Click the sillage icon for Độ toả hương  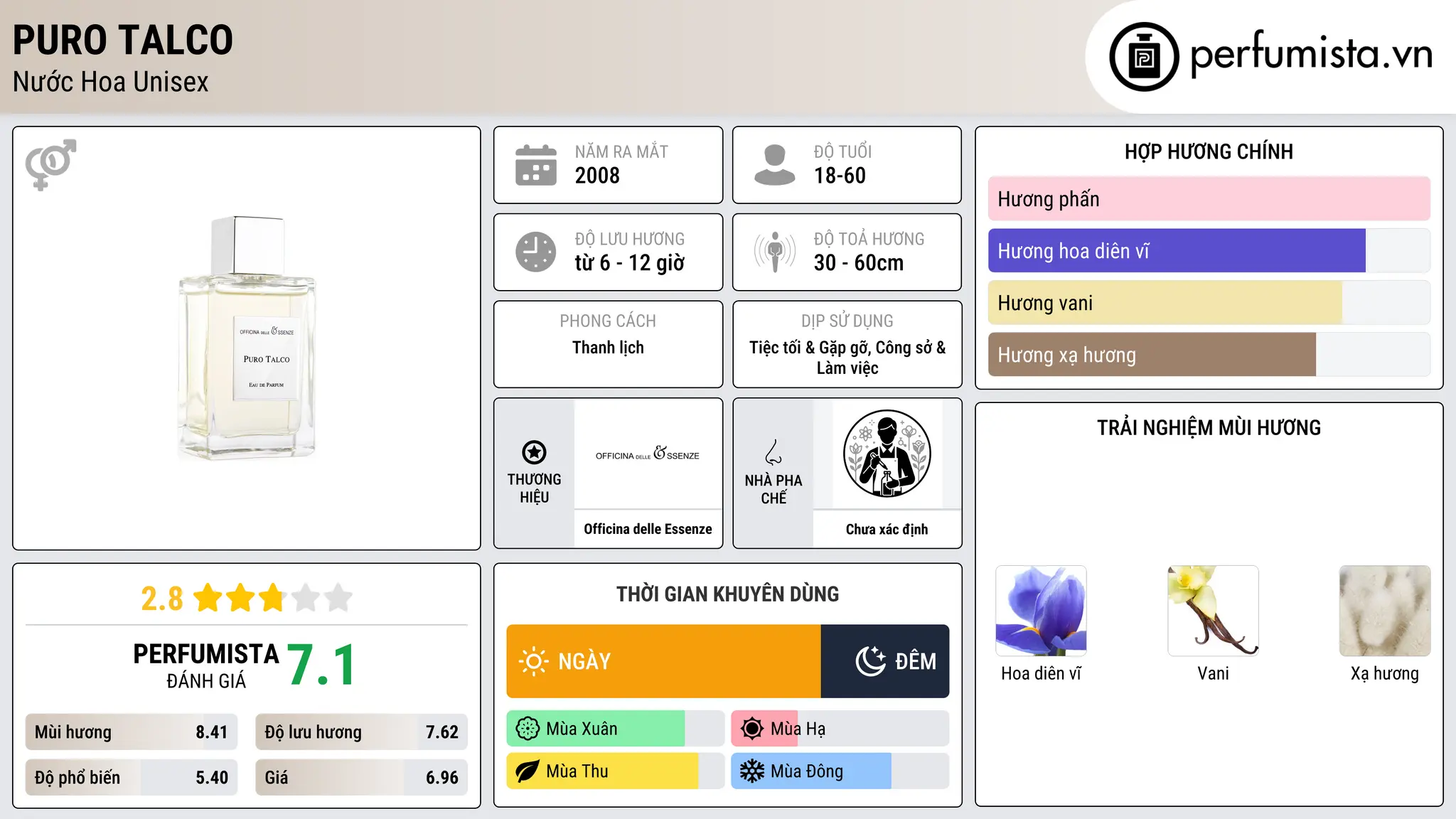coord(775,252)
